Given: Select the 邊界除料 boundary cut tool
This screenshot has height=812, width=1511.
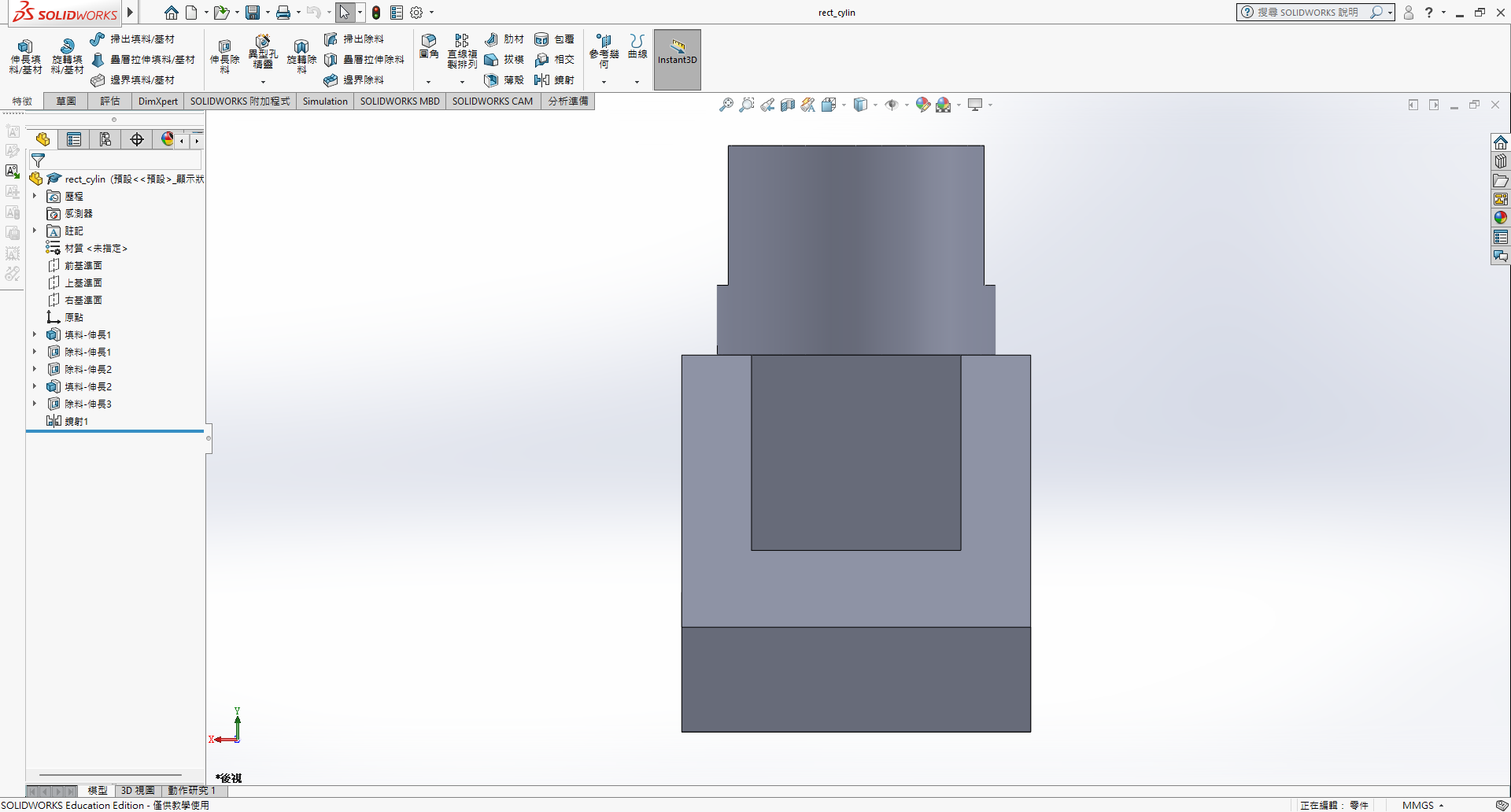Looking at the screenshot, I should (354, 80).
